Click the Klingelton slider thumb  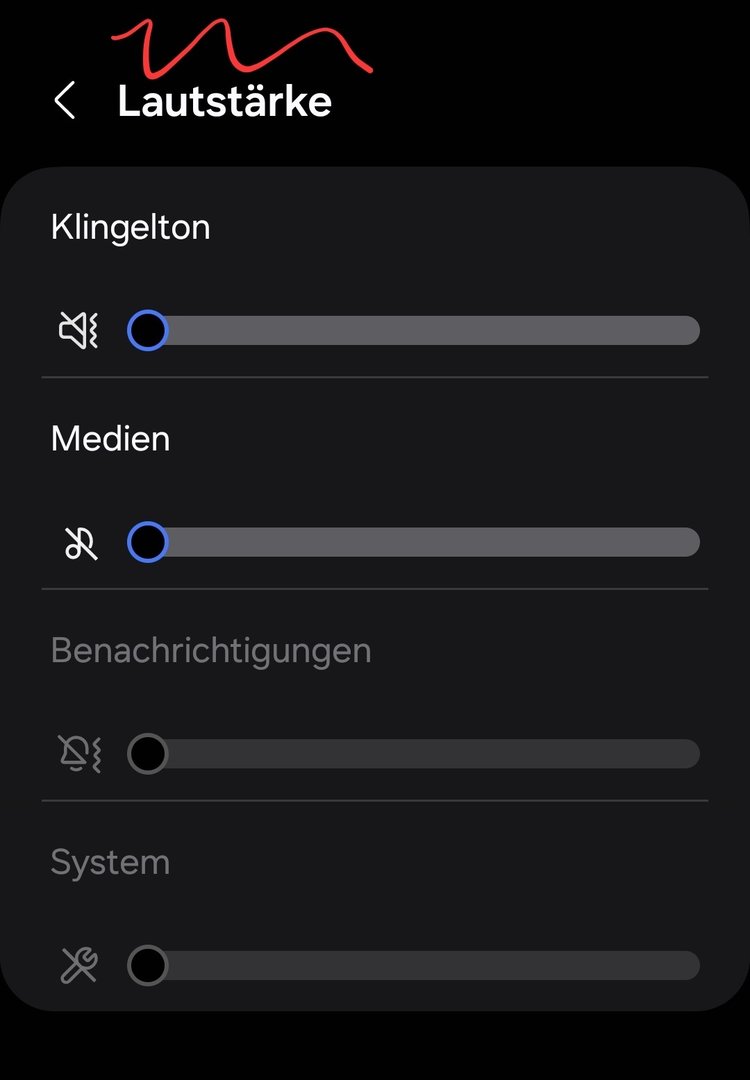(148, 330)
